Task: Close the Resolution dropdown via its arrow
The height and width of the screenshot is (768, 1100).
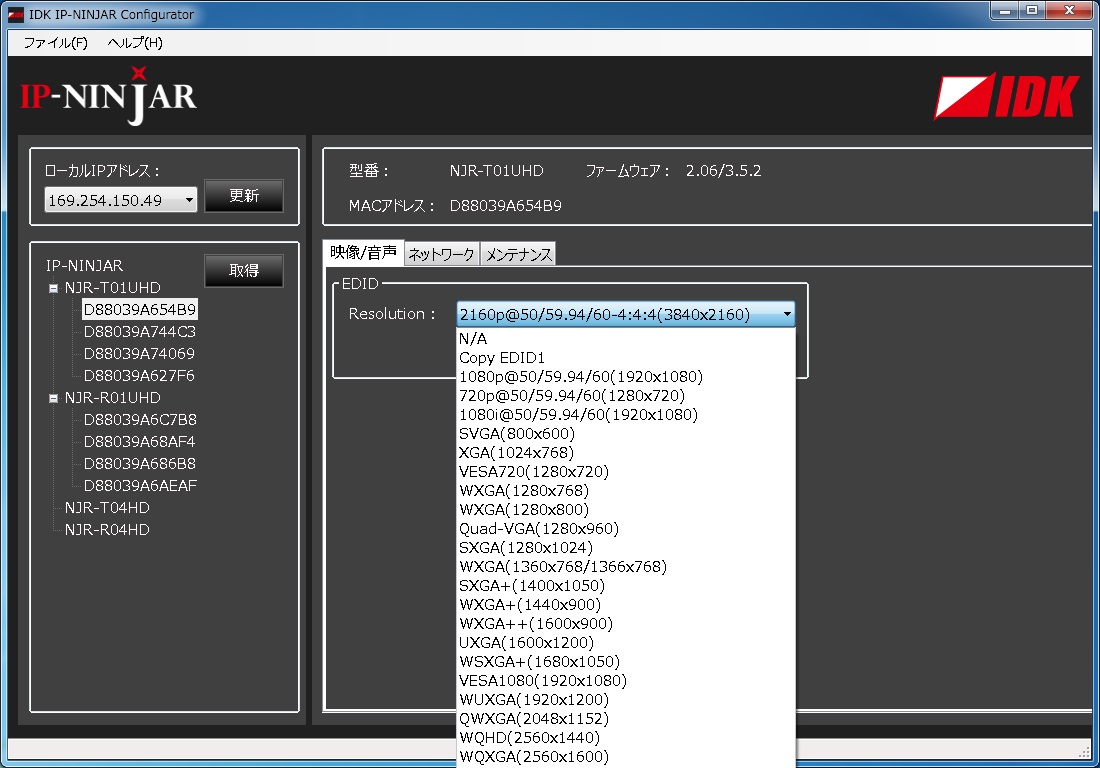Action: point(787,315)
